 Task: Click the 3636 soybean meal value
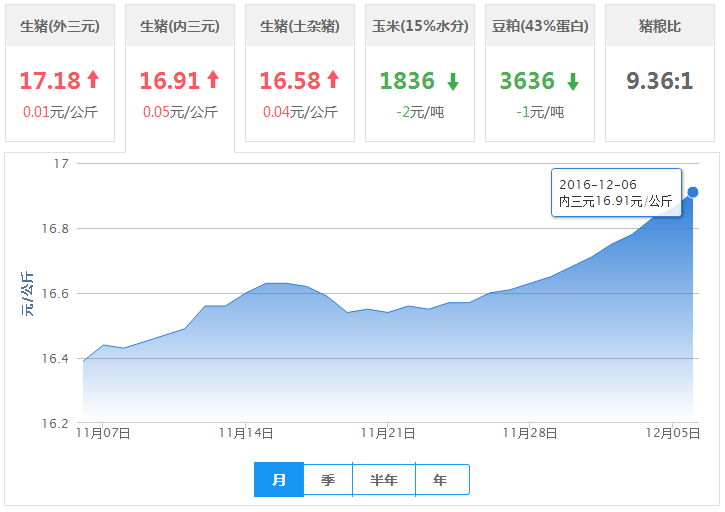527,81
